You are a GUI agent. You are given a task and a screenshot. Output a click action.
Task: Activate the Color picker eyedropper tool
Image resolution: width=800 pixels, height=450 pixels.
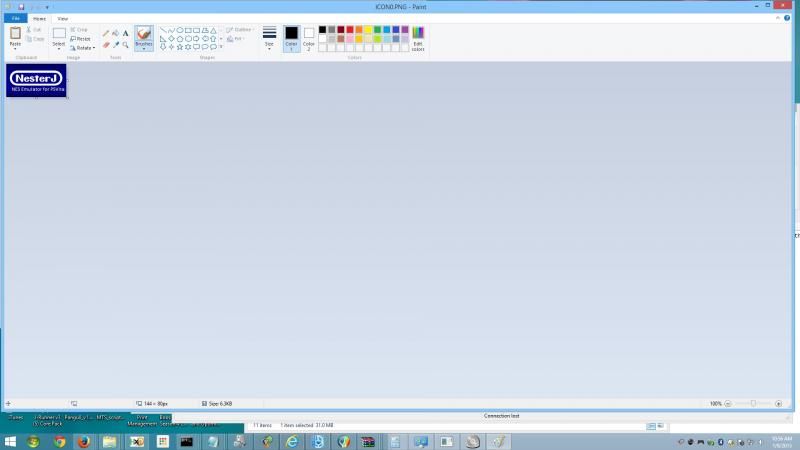(115, 44)
